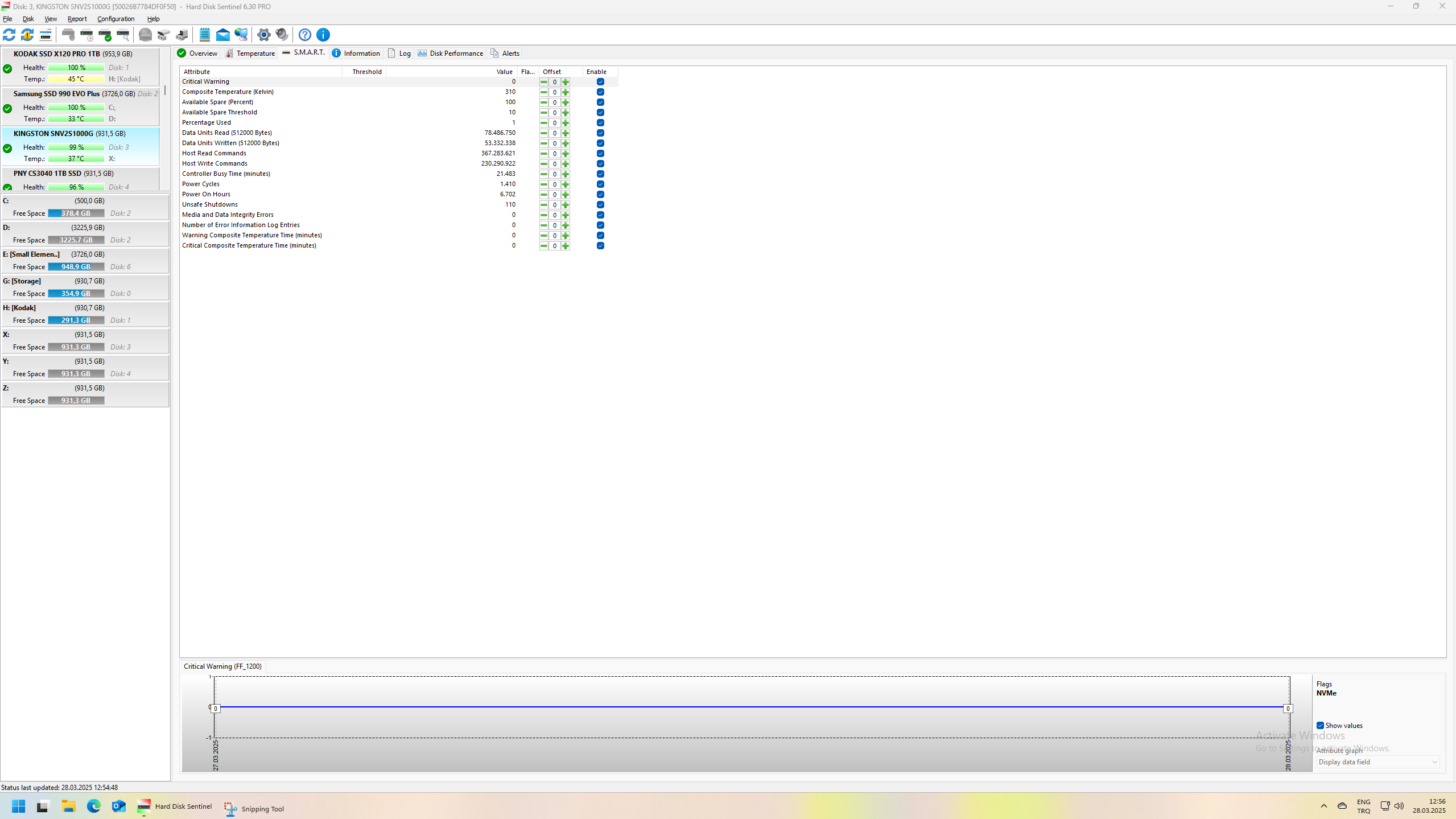This screenshot has width=1456, height=819.
Task: Click the disk panel window icon in toolbar
Action: [46, 35]
